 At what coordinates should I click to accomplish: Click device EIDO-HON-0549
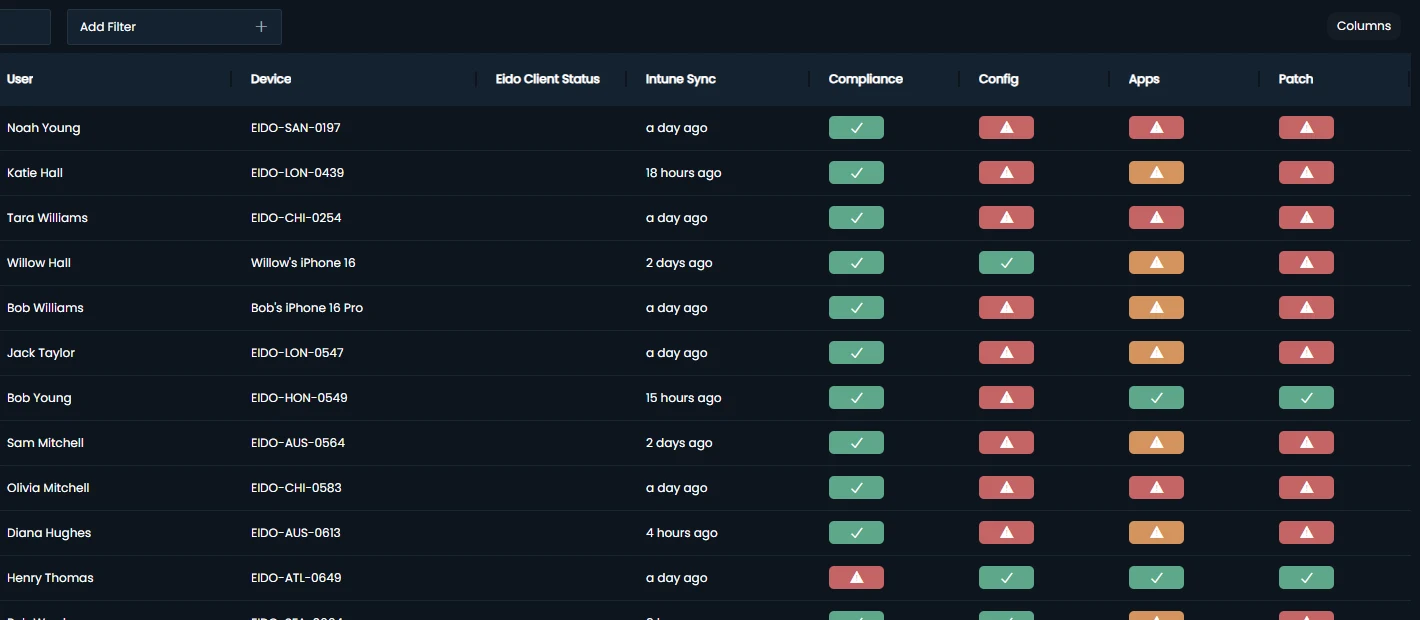(299, 398)
